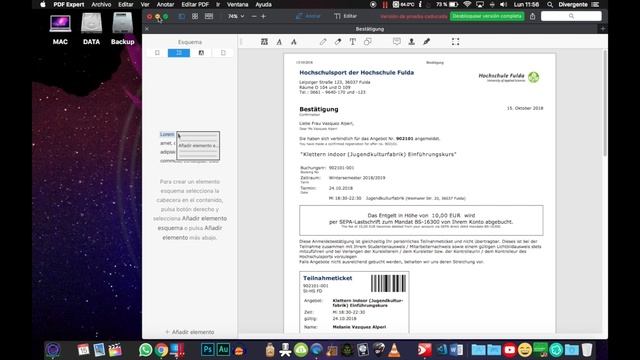Toggle the sidebar panel button in top toolbar
640x360 pixels.
(x=182, y=16)
